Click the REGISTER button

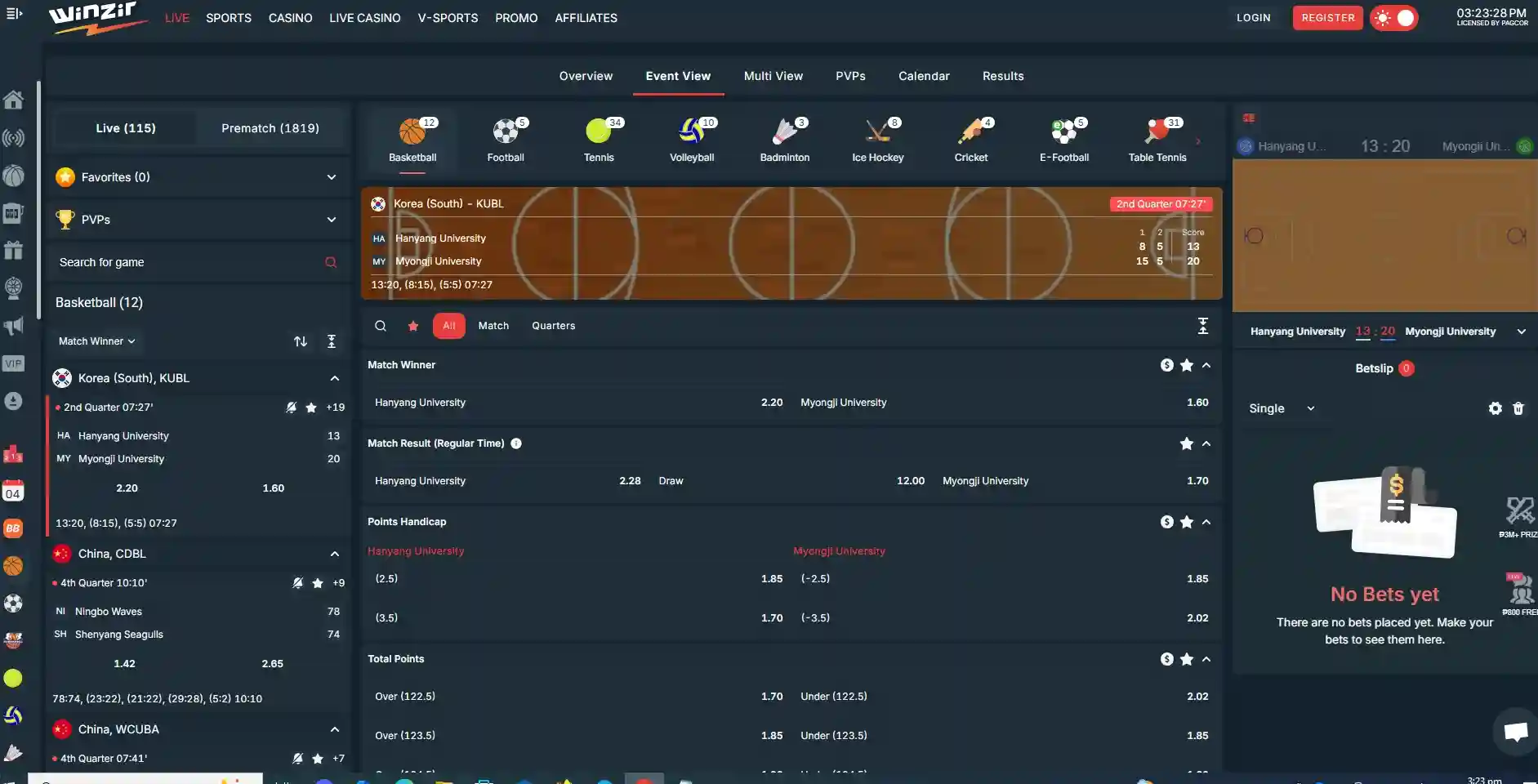tap(1327, 18)
